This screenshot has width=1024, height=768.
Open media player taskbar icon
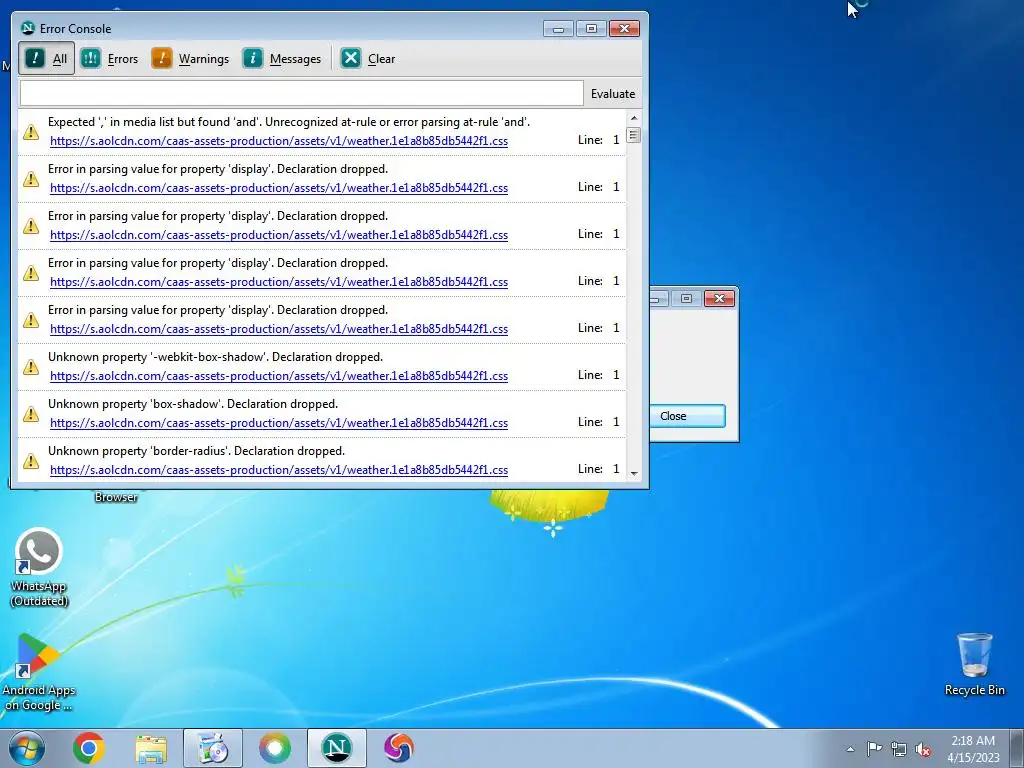coord(213,748)
